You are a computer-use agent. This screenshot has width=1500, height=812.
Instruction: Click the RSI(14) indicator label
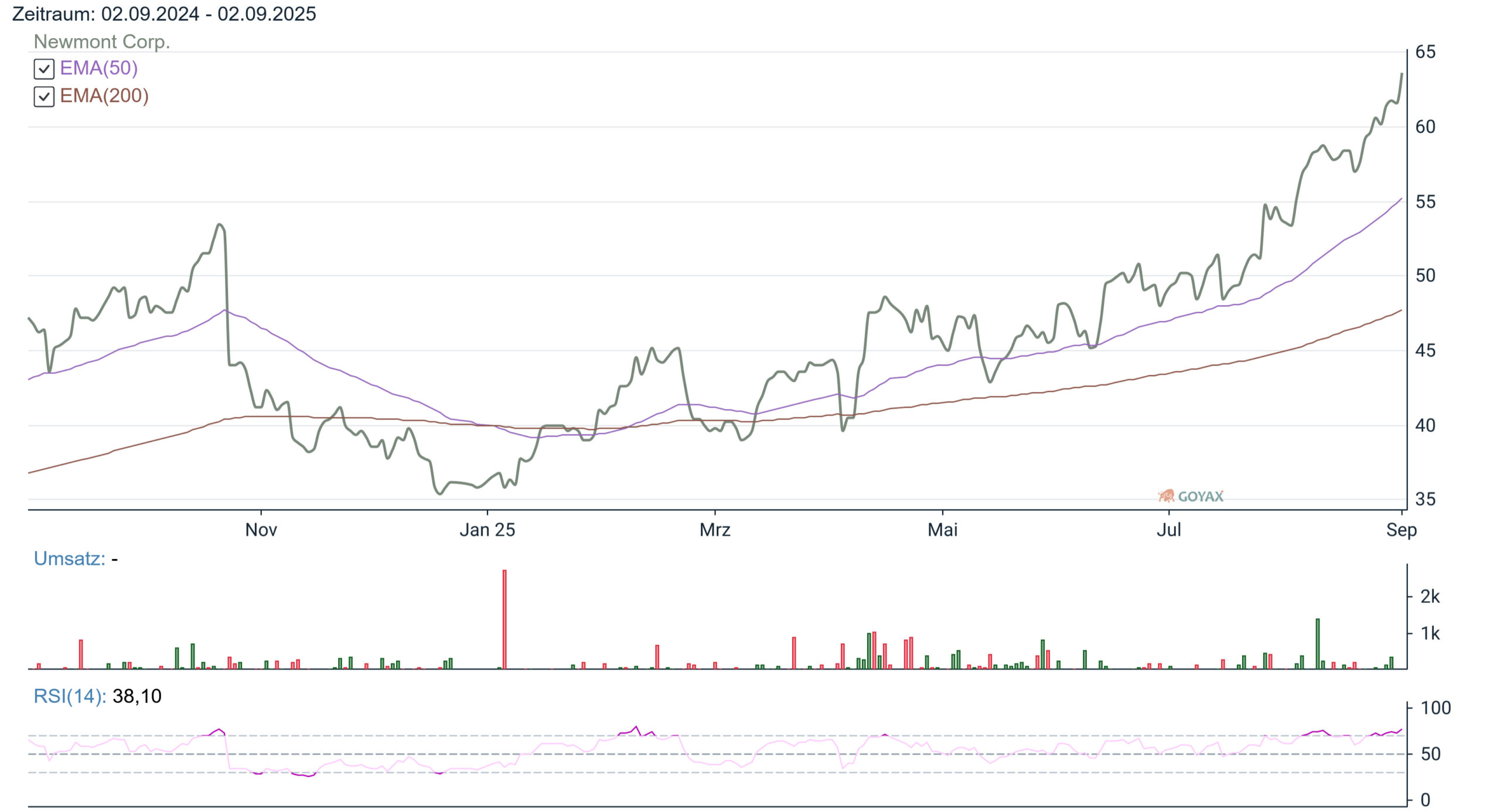(70, 696)
